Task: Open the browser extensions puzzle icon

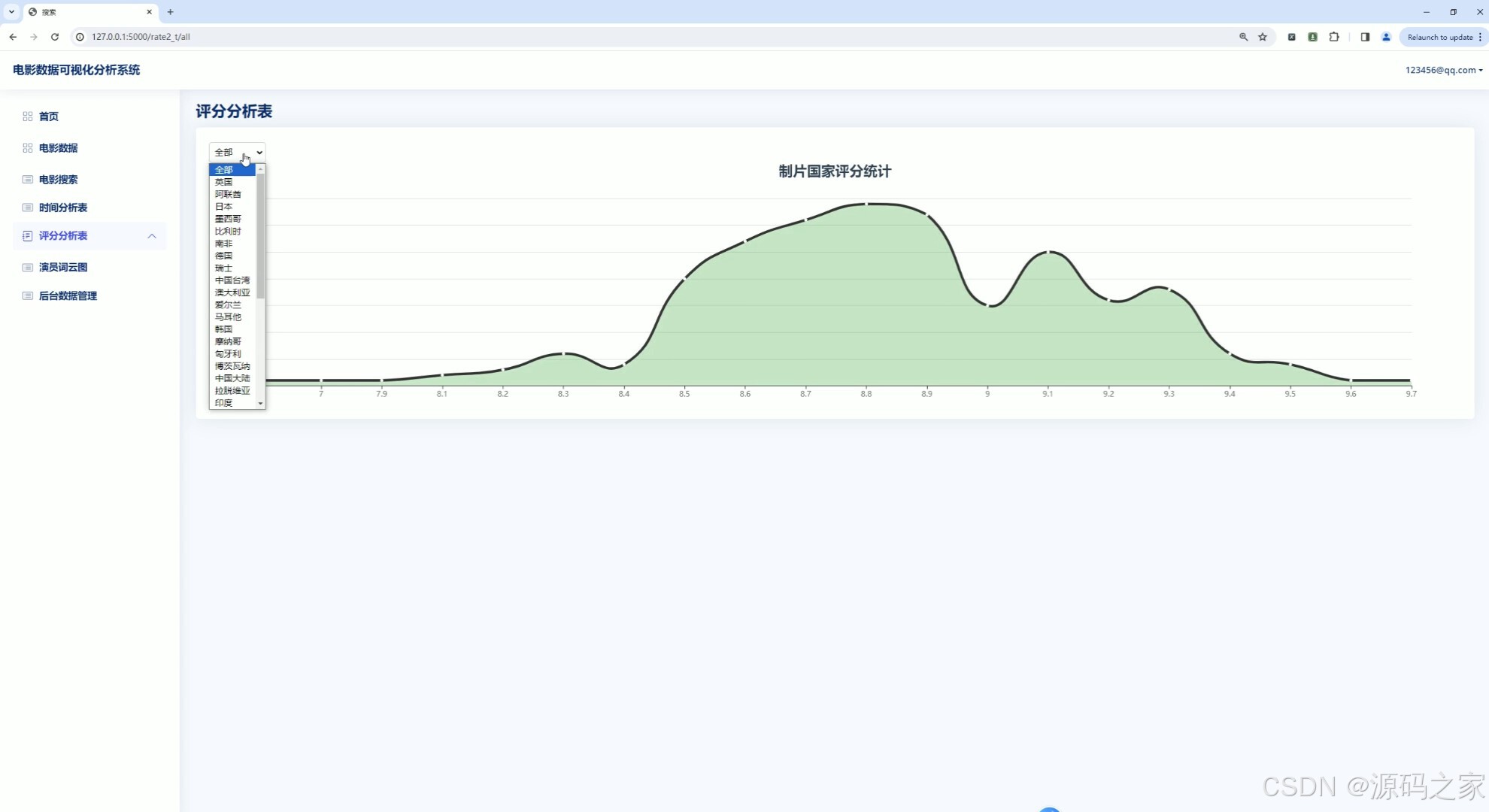Action: (x=1334, y=37)
